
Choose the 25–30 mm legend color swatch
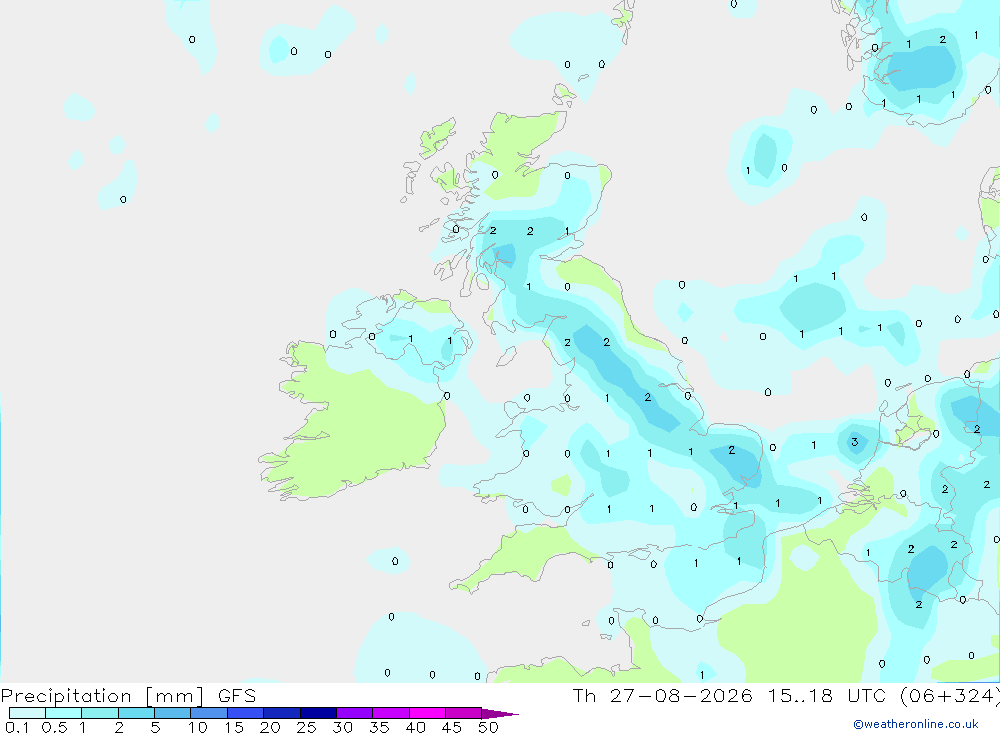click(x=318, y=713)
